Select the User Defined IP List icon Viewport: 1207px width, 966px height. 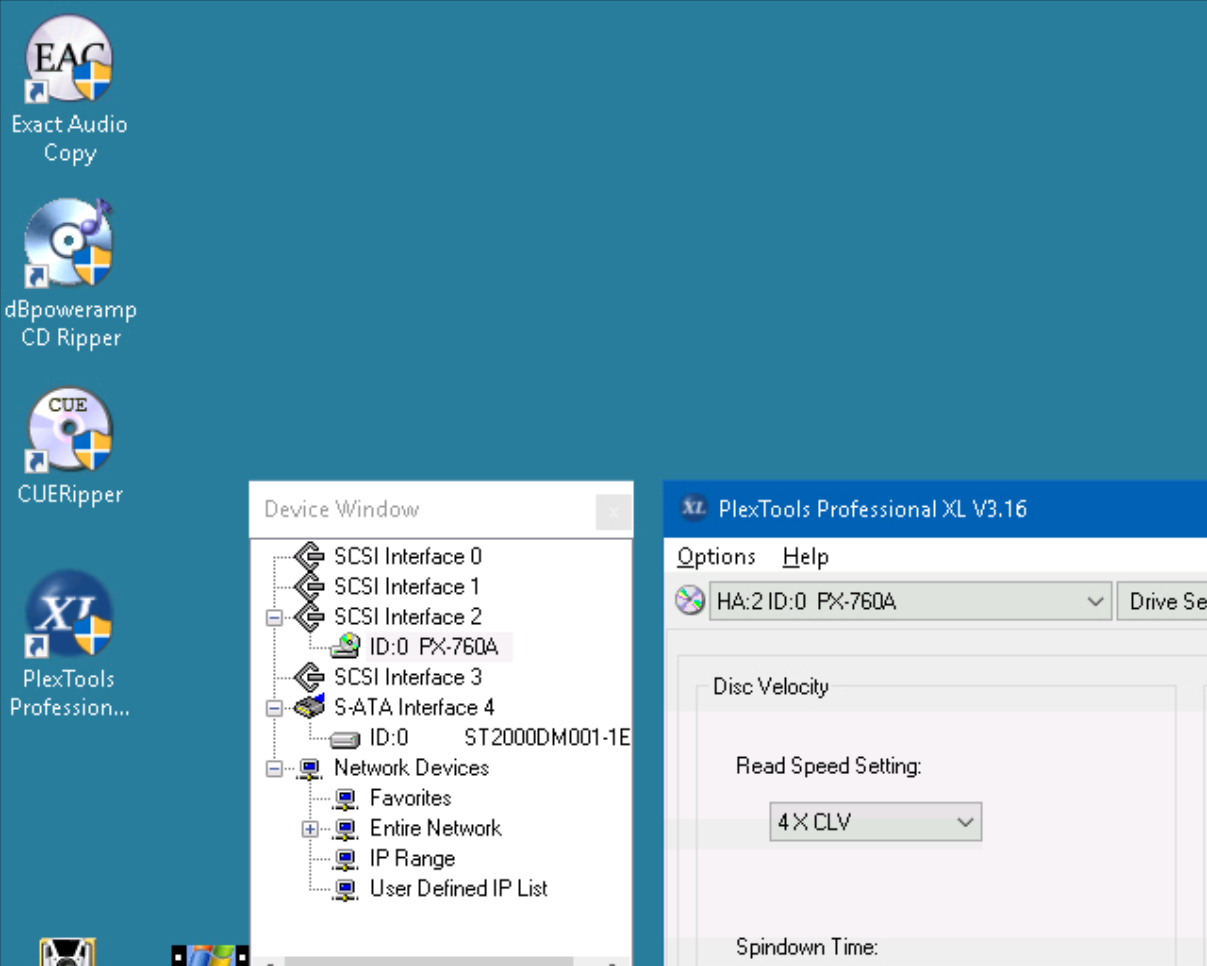(346, 888)
